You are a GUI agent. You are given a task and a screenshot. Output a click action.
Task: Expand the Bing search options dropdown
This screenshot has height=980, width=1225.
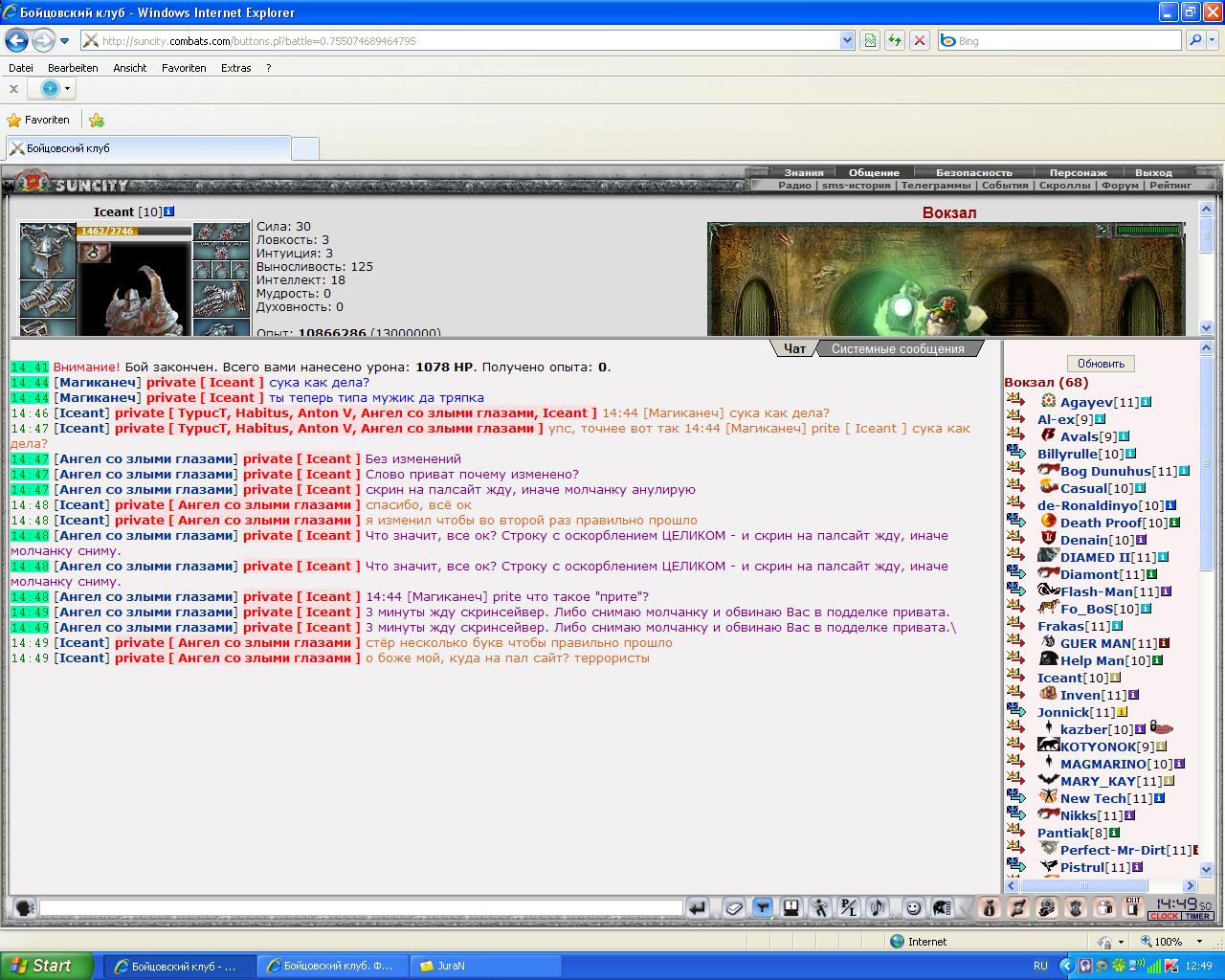coord(1213,40)
